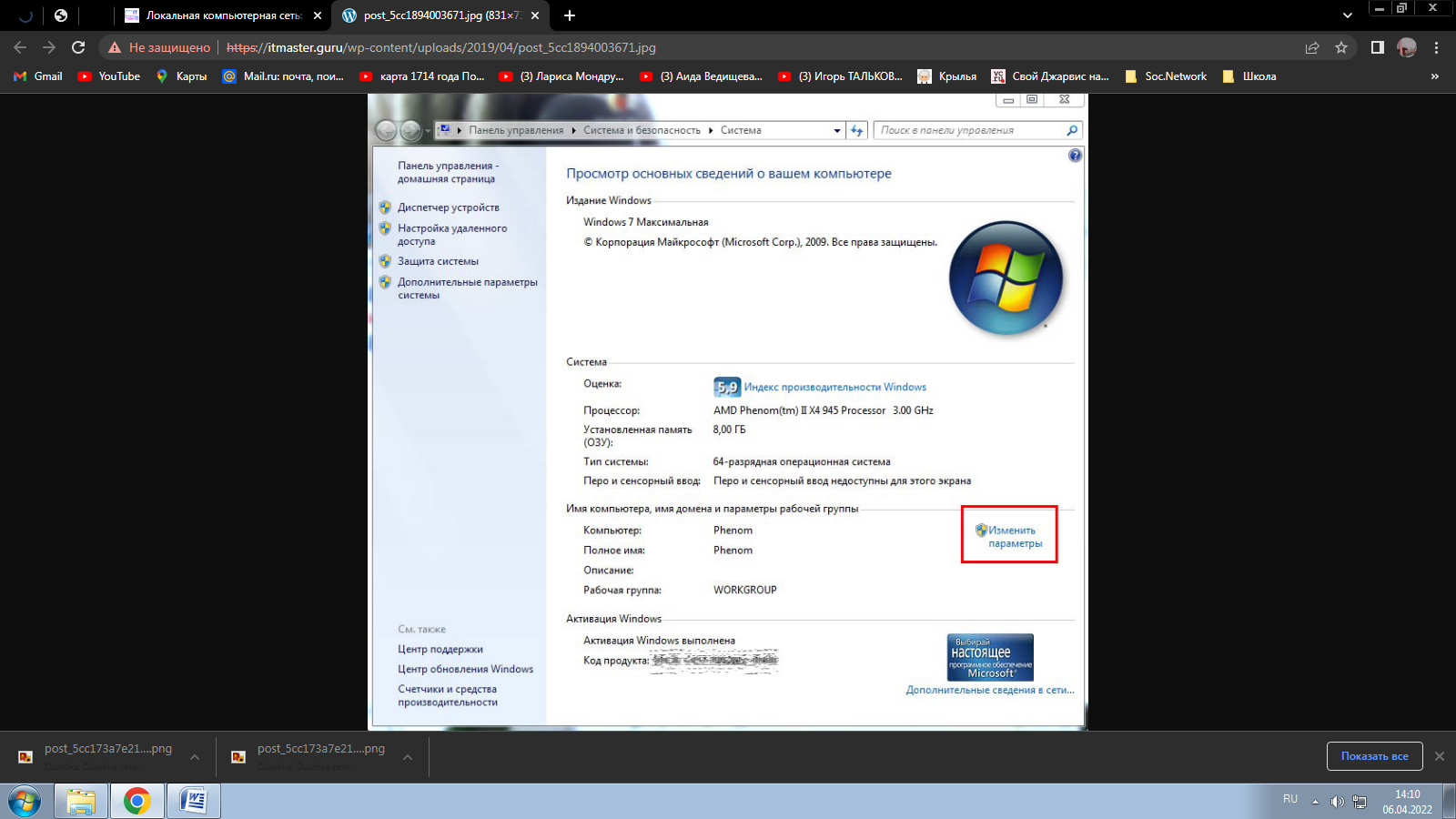Reload the current page
1456x819 pixels.
(78, 47)
